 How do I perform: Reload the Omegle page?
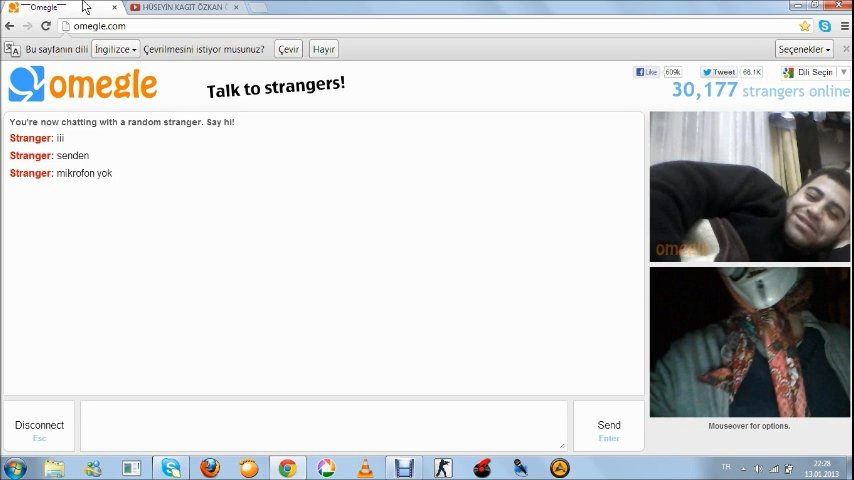[x=46, y=26]
